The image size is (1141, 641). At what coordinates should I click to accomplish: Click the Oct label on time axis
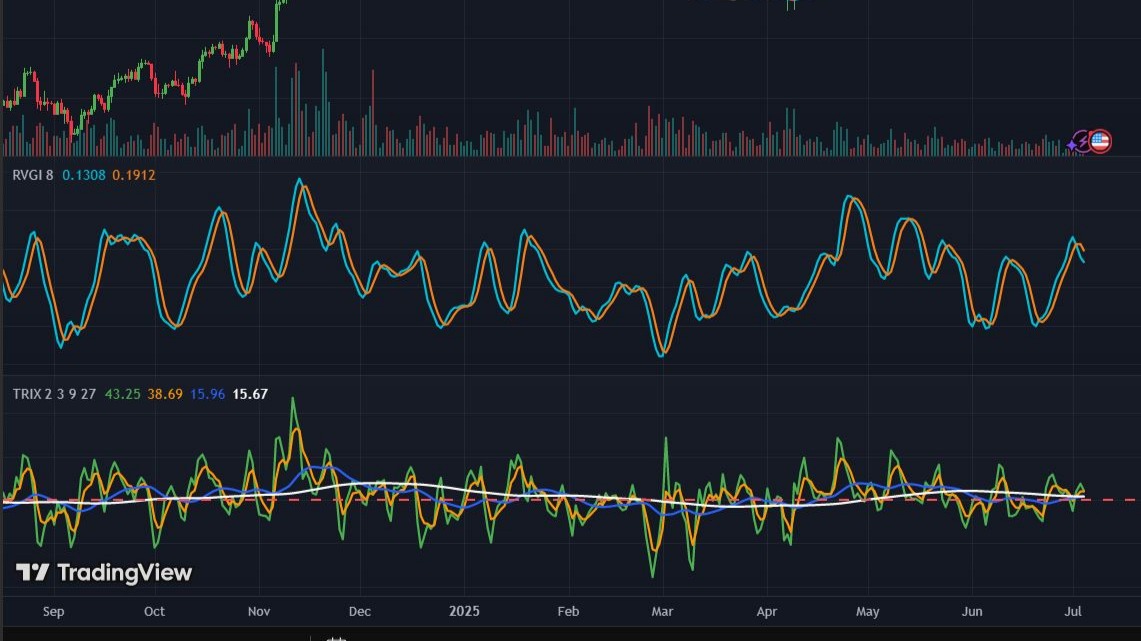(154, 611)
